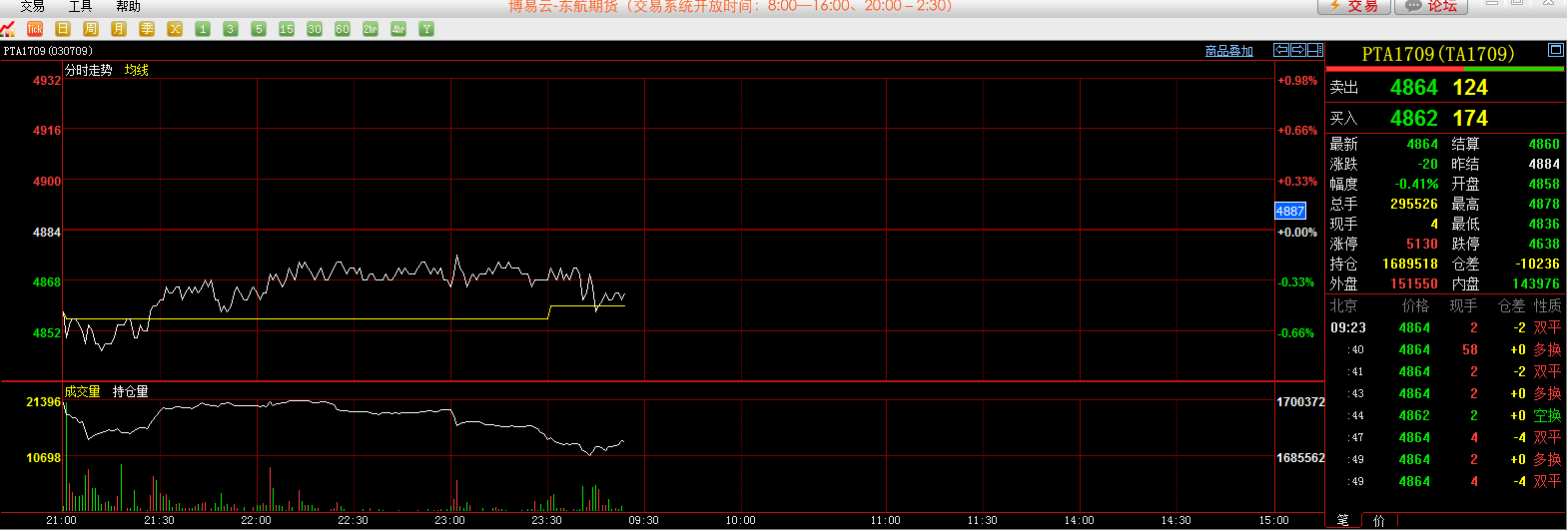1568x530 pixels.
Task: Toggle the 成交量 volume label
Action: coord(83,391)
